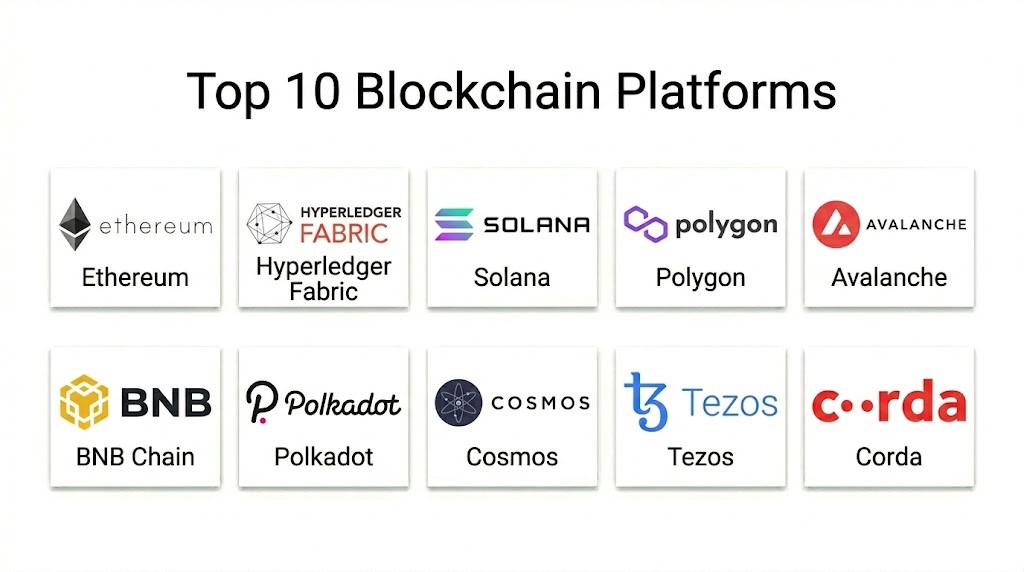This screenshot has width=1024, height=572.
Task: Select the BNB Chain caption label
Action: 135,457
